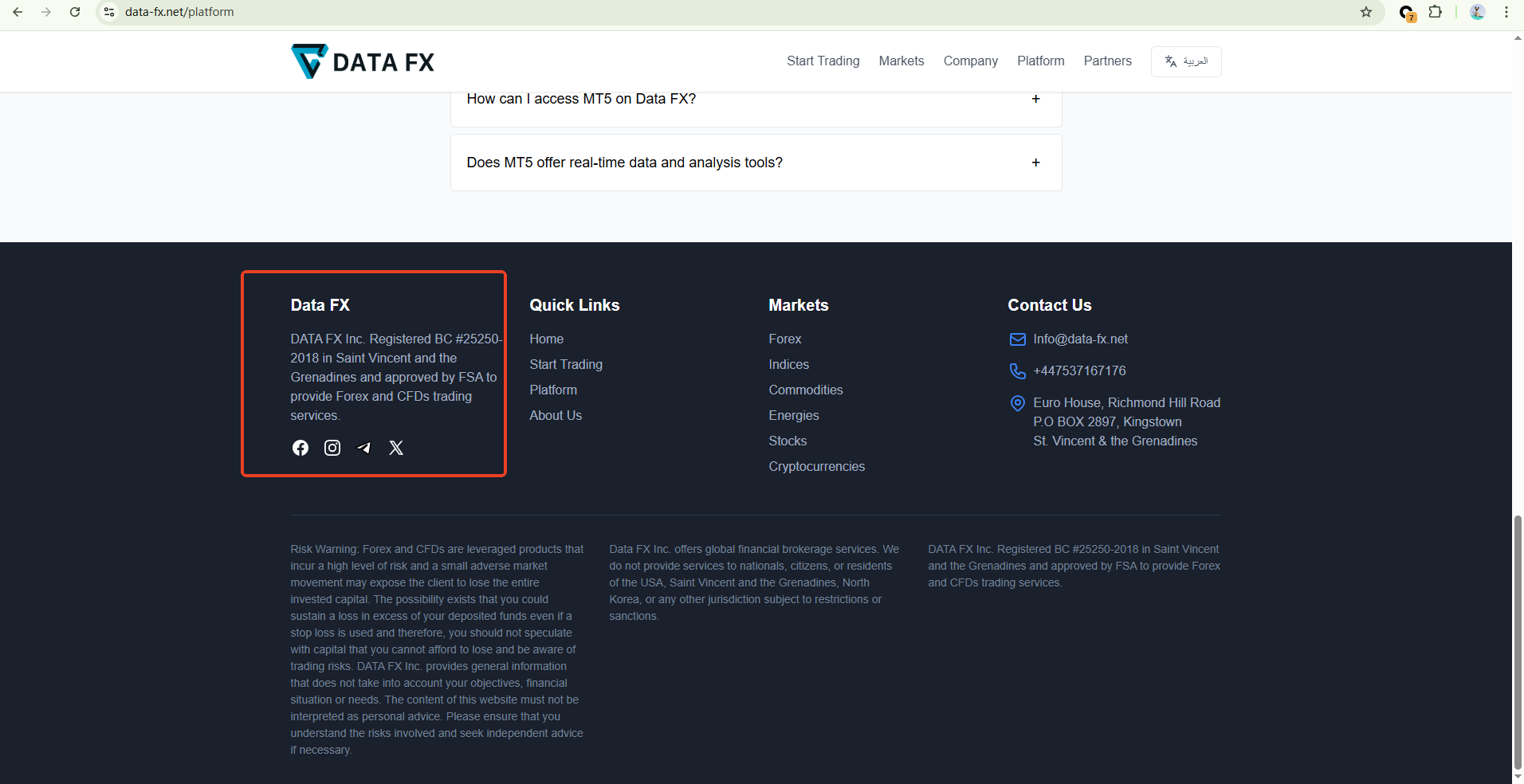
Task: Open the browser extensions puzzle icon
Action: [x=1436, y=12]
